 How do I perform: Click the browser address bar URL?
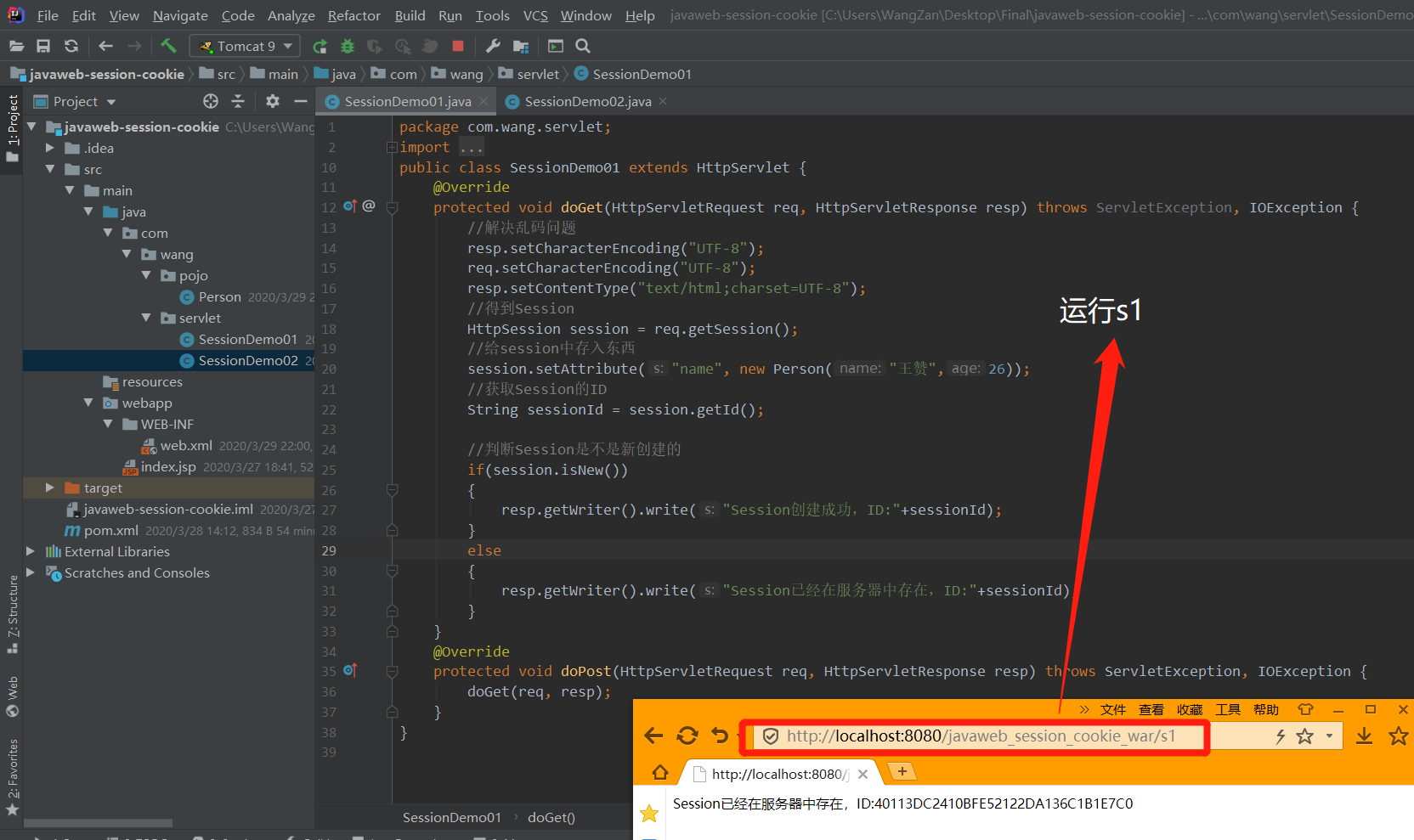(x=981, y=736)
